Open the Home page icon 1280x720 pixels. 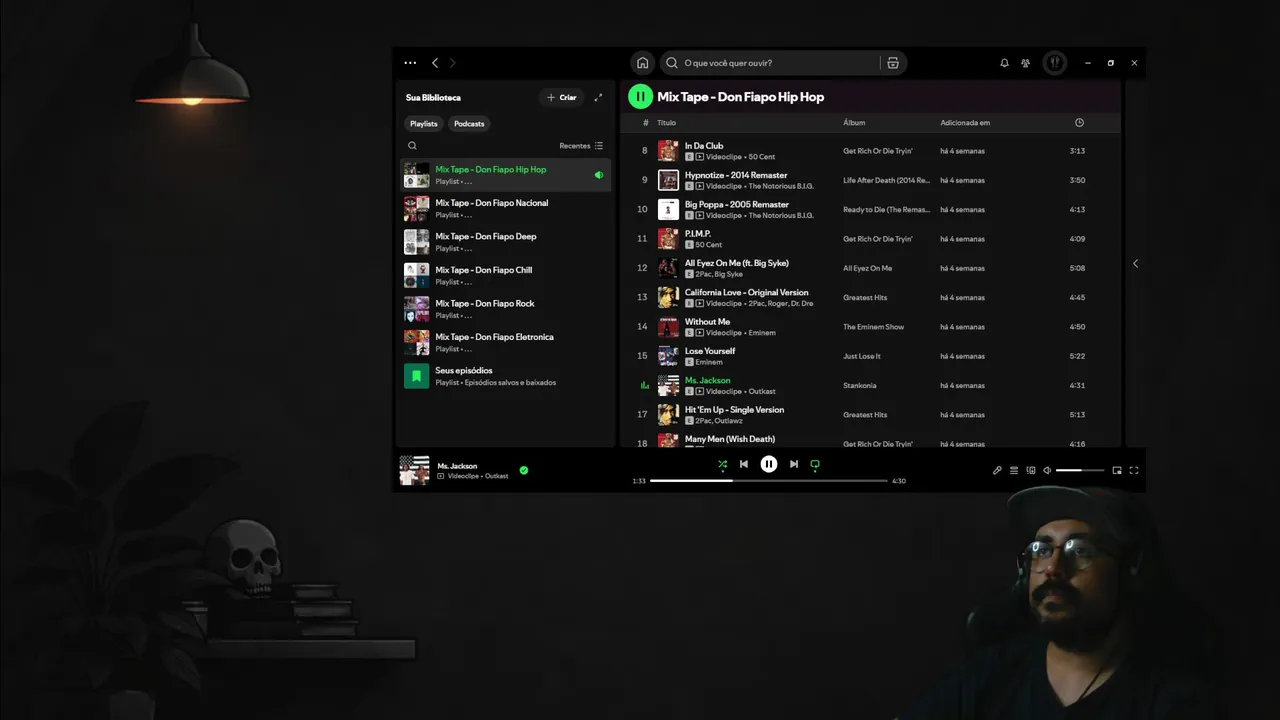642,63
